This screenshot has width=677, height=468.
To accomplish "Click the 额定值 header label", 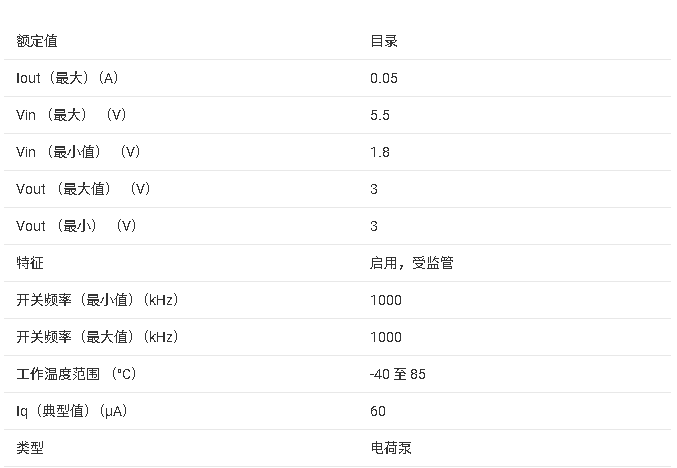I will coord(37,41).
